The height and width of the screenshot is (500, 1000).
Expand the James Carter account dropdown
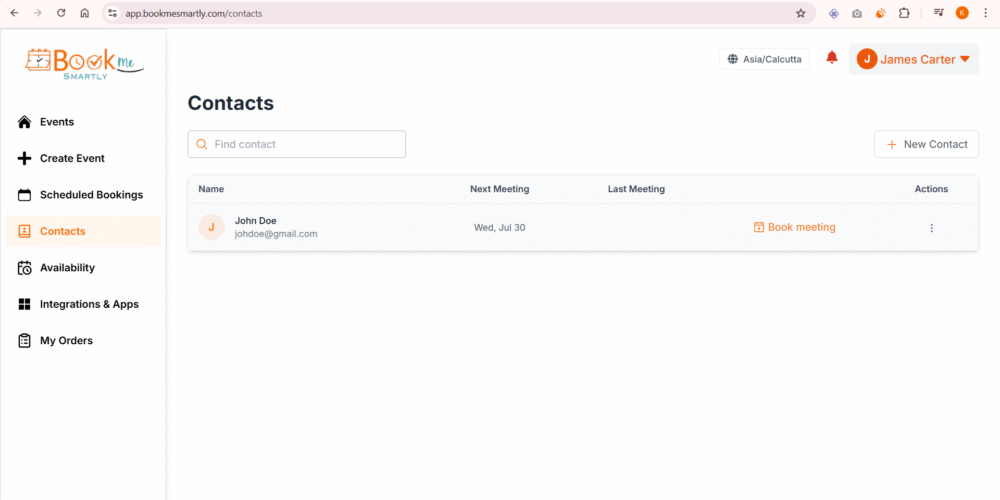pos(914,59)
